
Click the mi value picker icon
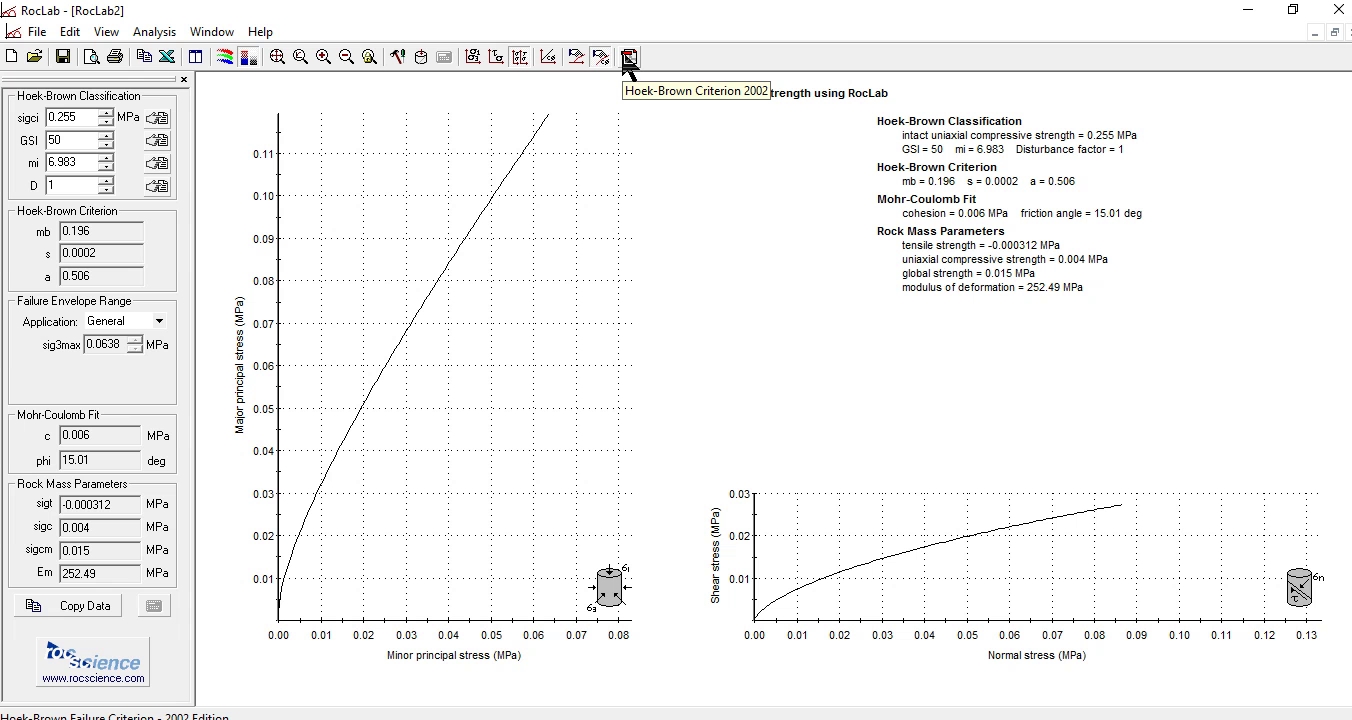tap(157, 163)
